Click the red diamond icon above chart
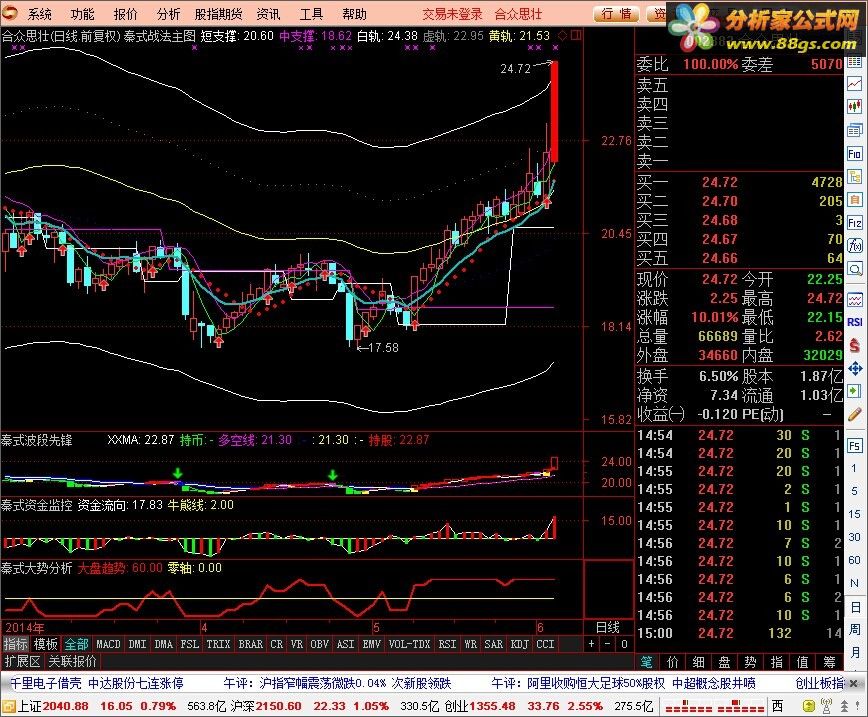This screenshot has height=717, width=868. coord(562,36)
